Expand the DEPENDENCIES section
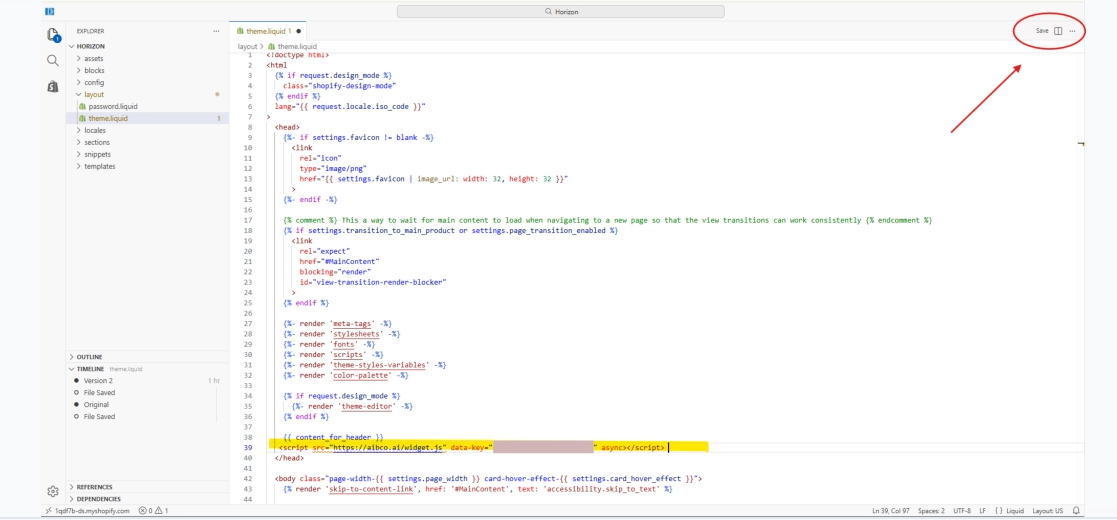This screenshot has height=520, width=1117. [98, 499]
